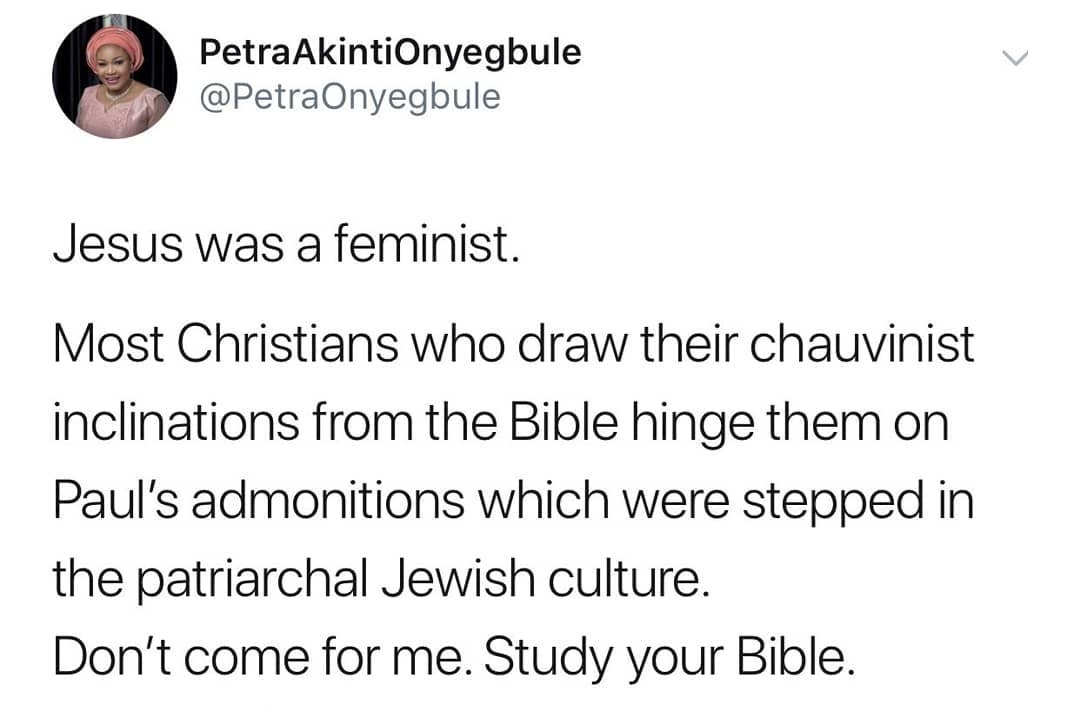
Task: Open the PetraAkintiOnyegbule display name
Action: click(x=390, y=52)
